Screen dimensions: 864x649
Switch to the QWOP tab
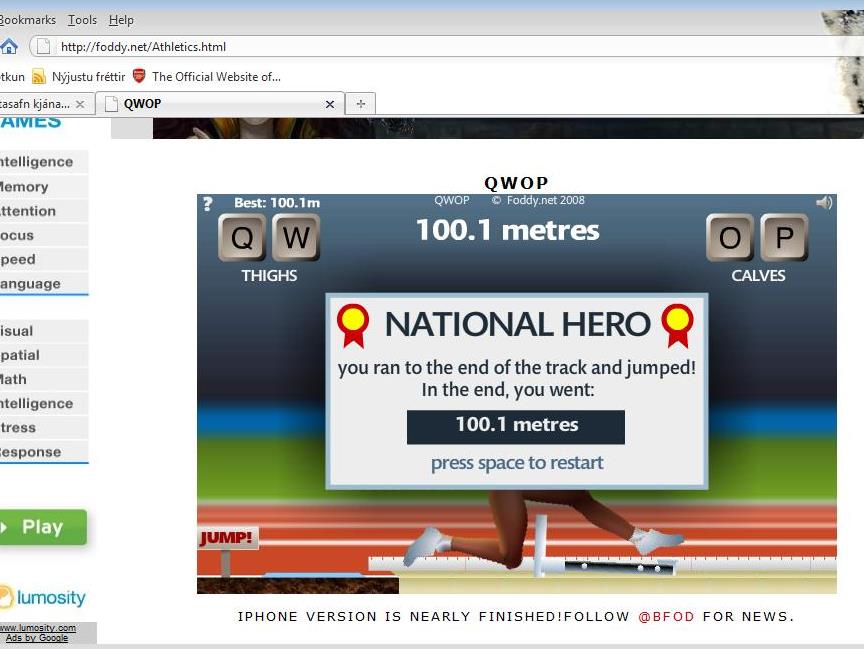point(220,104)
